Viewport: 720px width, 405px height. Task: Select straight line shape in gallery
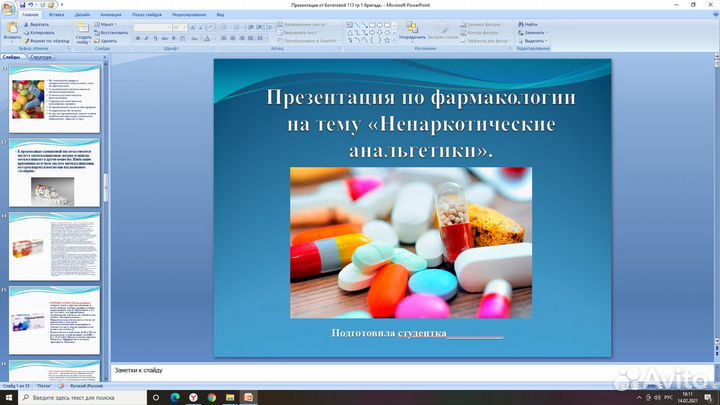pos(357,25)
